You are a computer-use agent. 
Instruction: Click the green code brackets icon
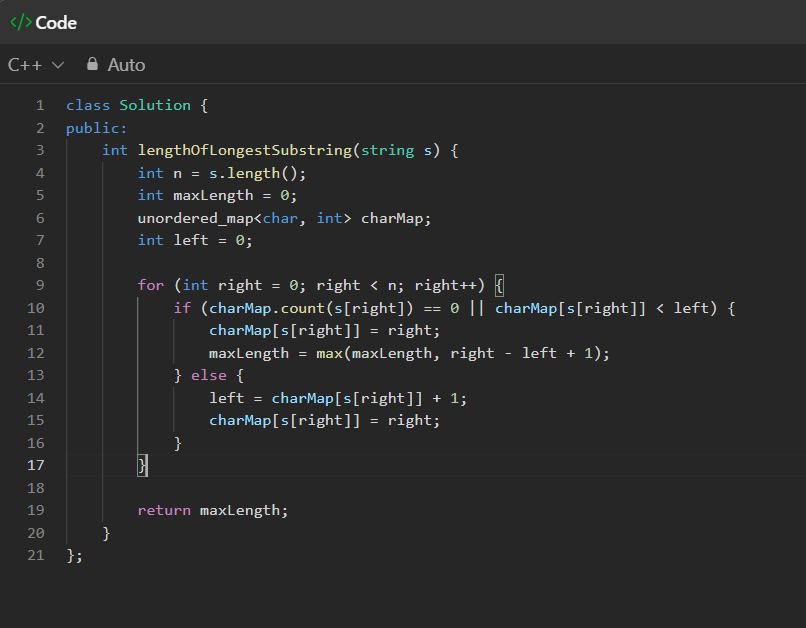click(21, 23)
